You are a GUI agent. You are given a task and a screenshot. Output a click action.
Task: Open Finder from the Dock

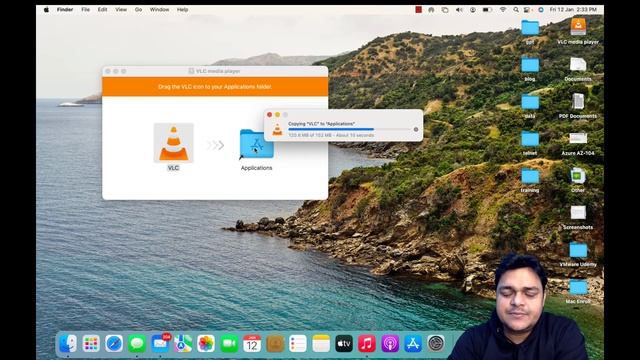[x=68, y=344]
